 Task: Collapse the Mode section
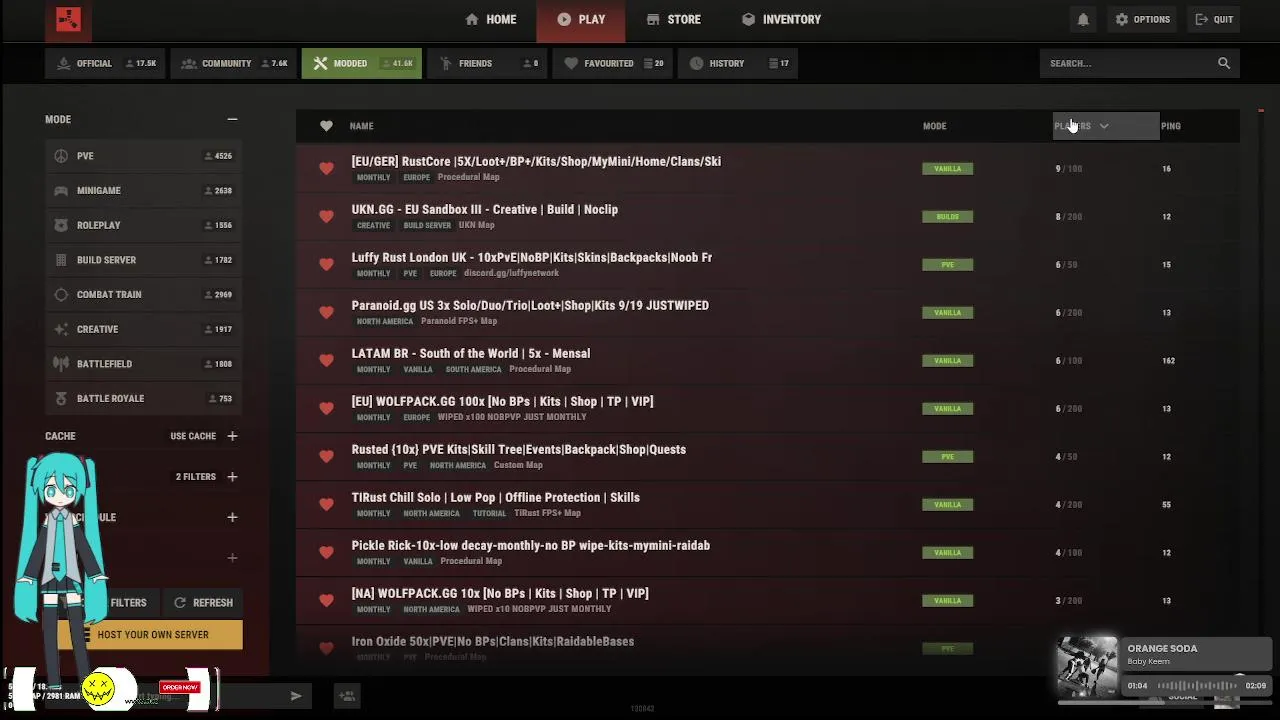coord(232,119)
